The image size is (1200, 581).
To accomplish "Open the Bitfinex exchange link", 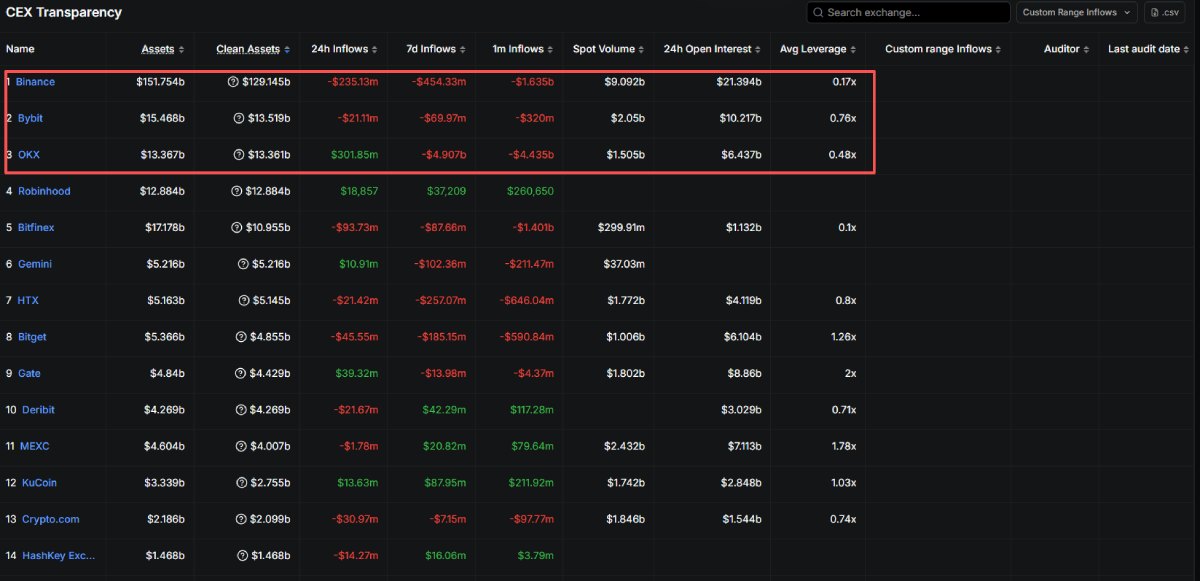I will click(36, 228).
